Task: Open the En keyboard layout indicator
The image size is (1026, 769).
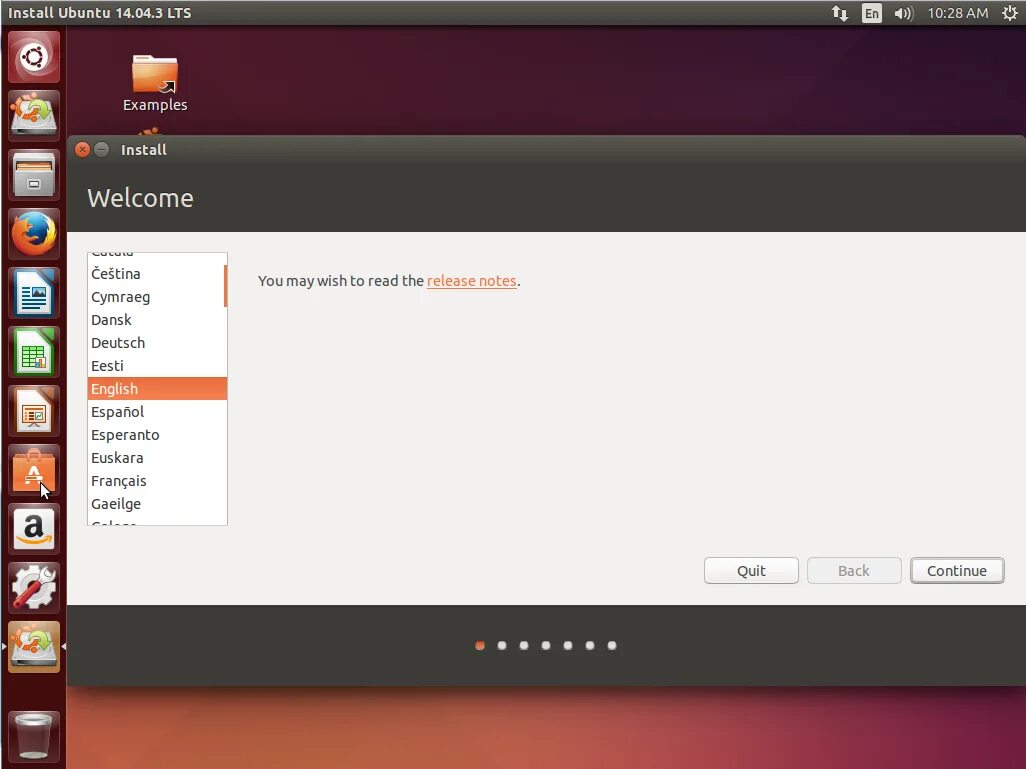Action: [872, 13]
